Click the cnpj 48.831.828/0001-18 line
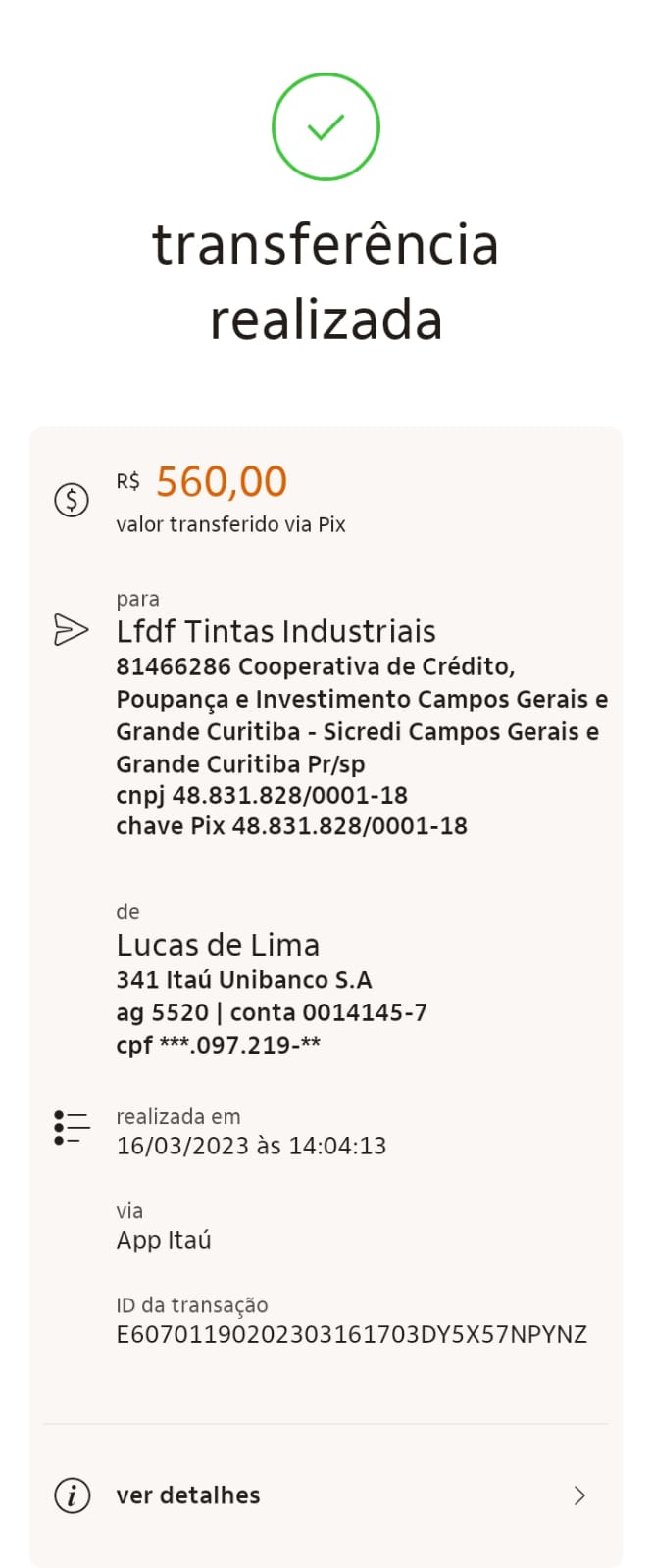652x1568 pixels. 262,795
